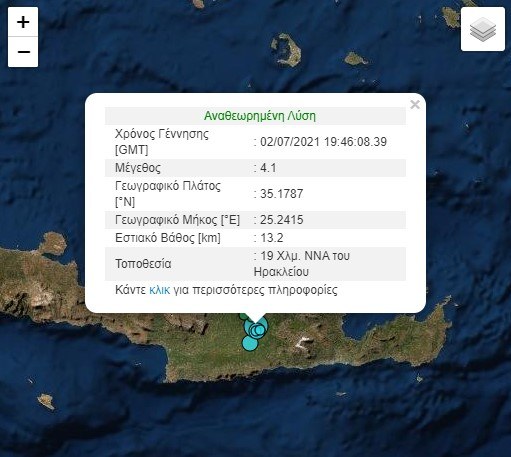Viewport: 511px width, 457px height.
Task: Click the 'Μέγεθος' label
Action: point(138,168)
